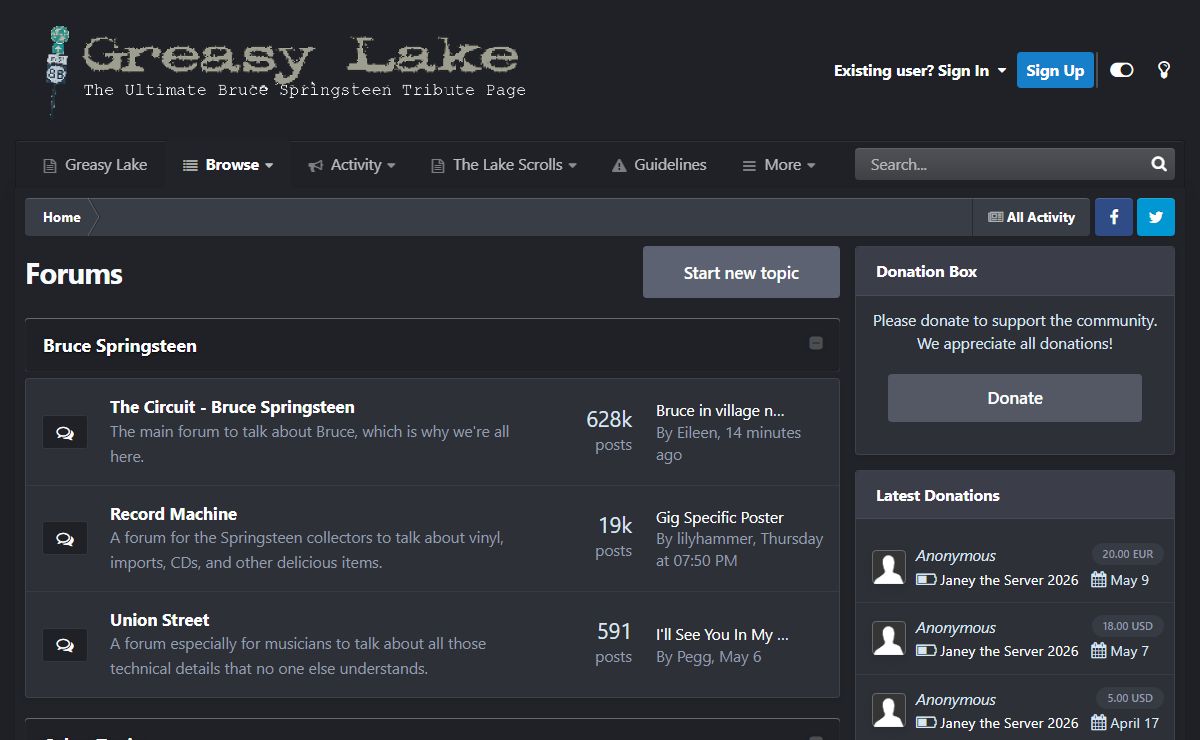Open the Gig Specific Poster topic
Screen dimensions: 1200x740
point(720,517)
